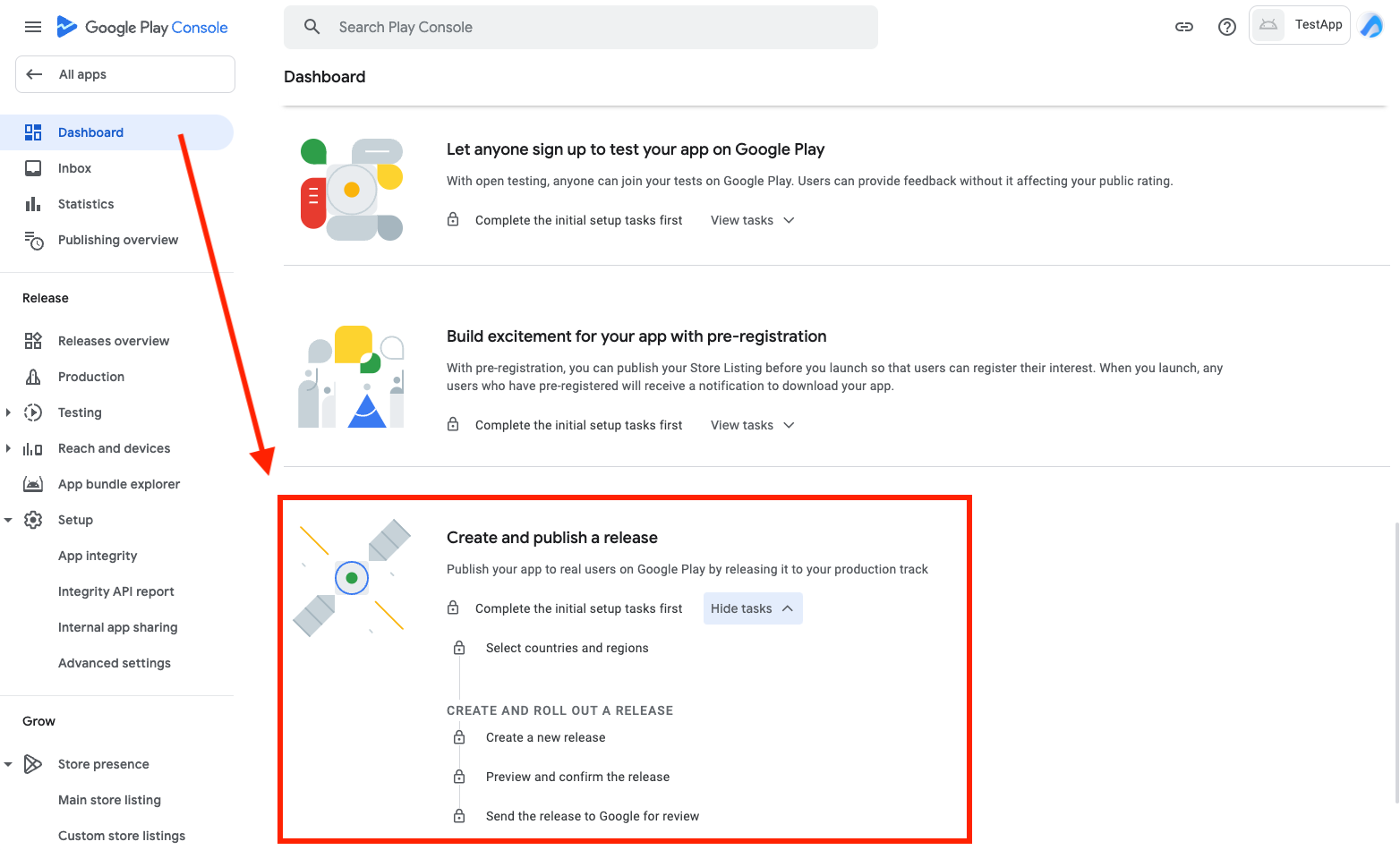Viewport: 1400px width, 850px height.
Task: Open Create a new release task
Action: [545, 737]
